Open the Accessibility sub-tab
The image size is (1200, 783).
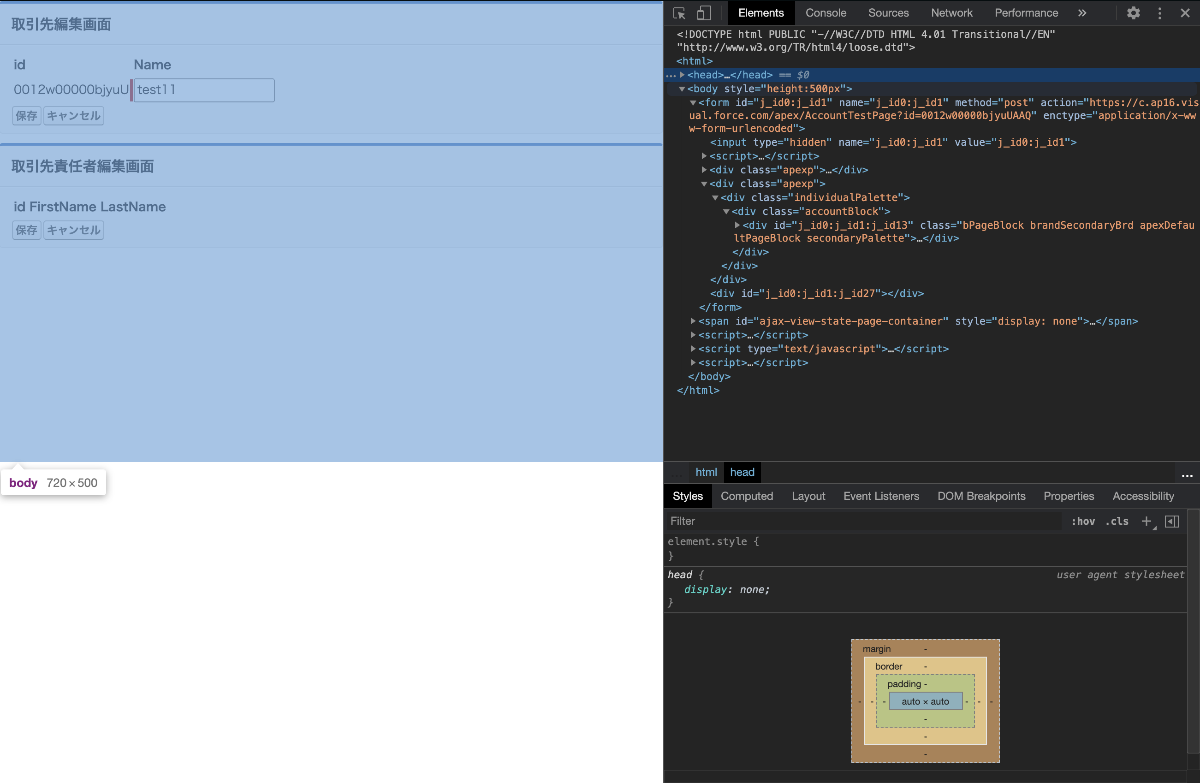pos(1143,496)
